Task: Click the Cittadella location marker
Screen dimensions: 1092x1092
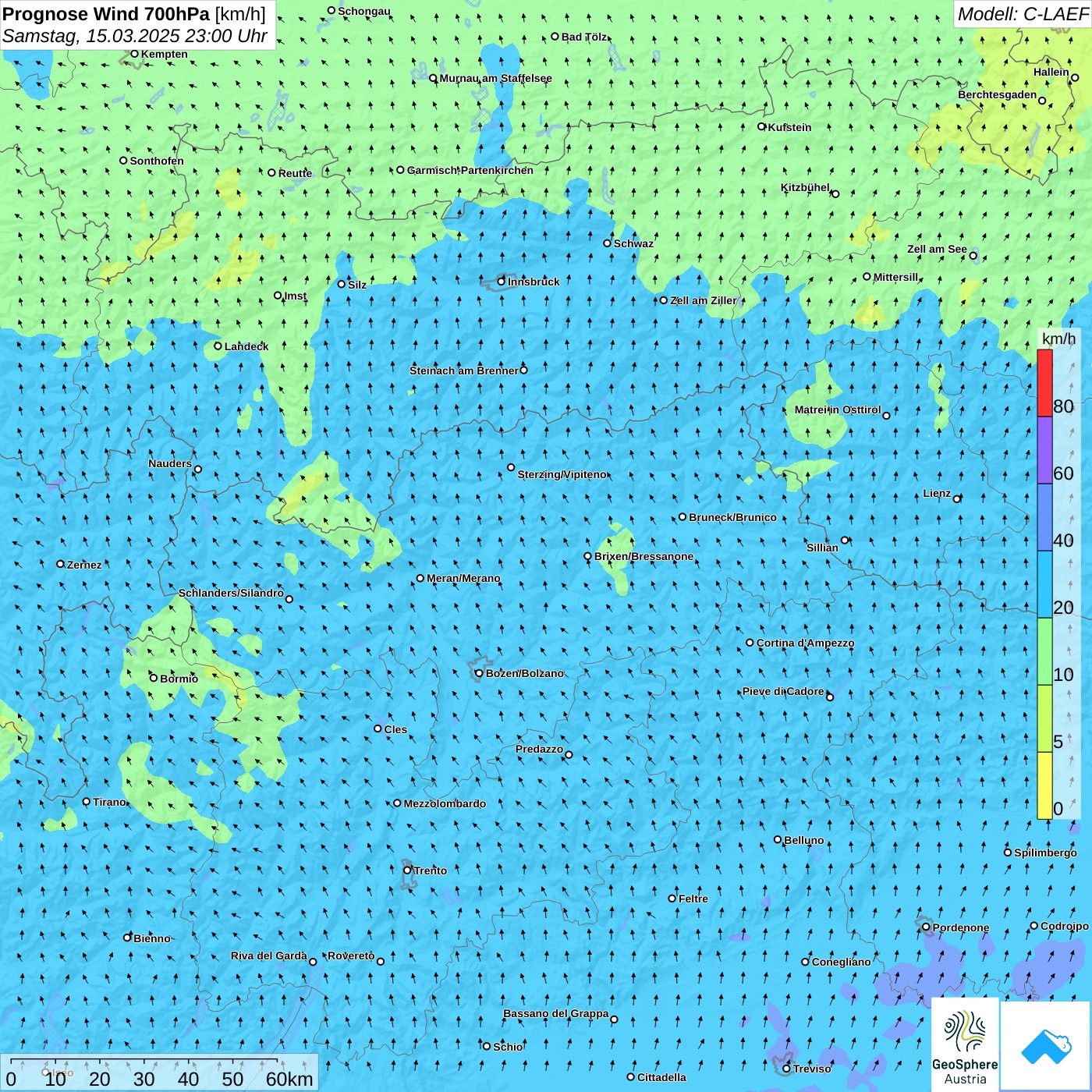Action: [631, 1077]
